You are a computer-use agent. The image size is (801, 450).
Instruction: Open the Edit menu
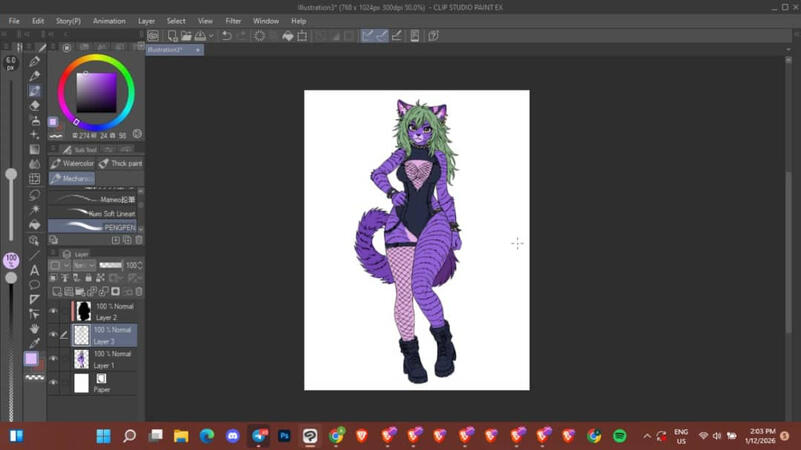tap(38, 21)
